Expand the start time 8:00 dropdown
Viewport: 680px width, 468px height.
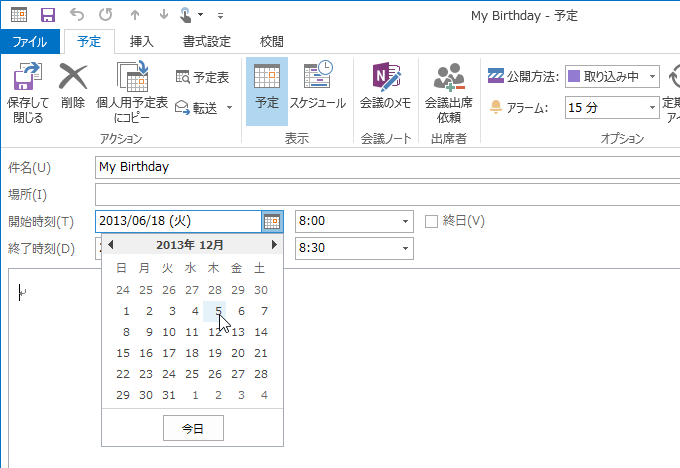pos(405,221)
